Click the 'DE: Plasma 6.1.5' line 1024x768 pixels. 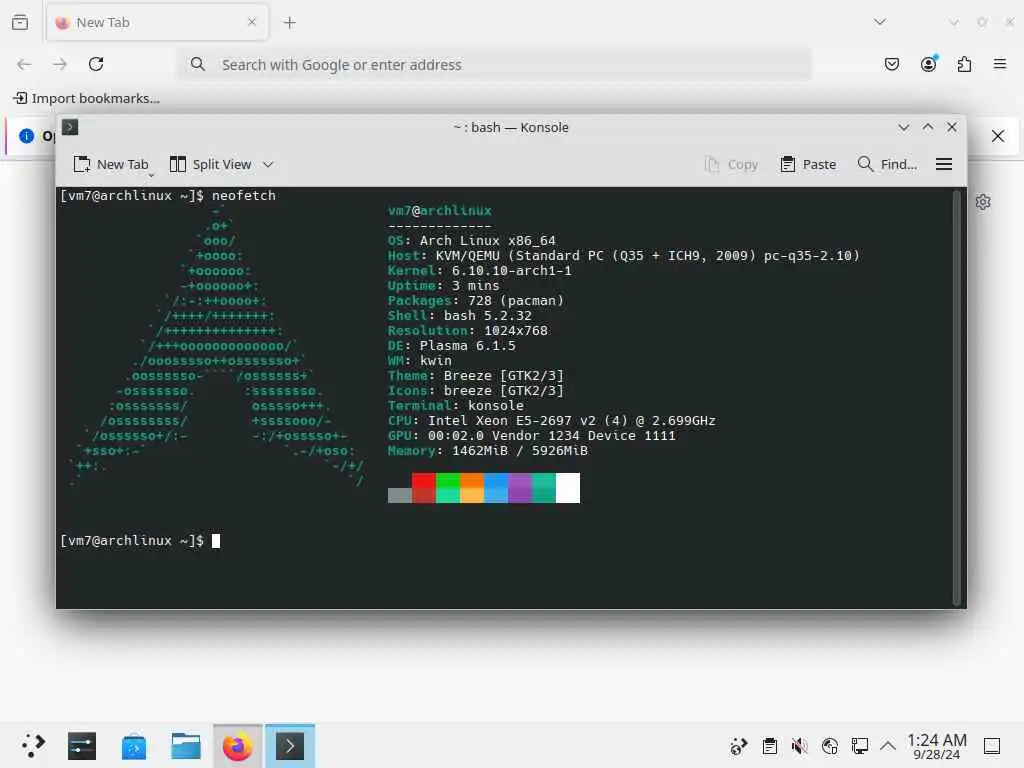451,345
